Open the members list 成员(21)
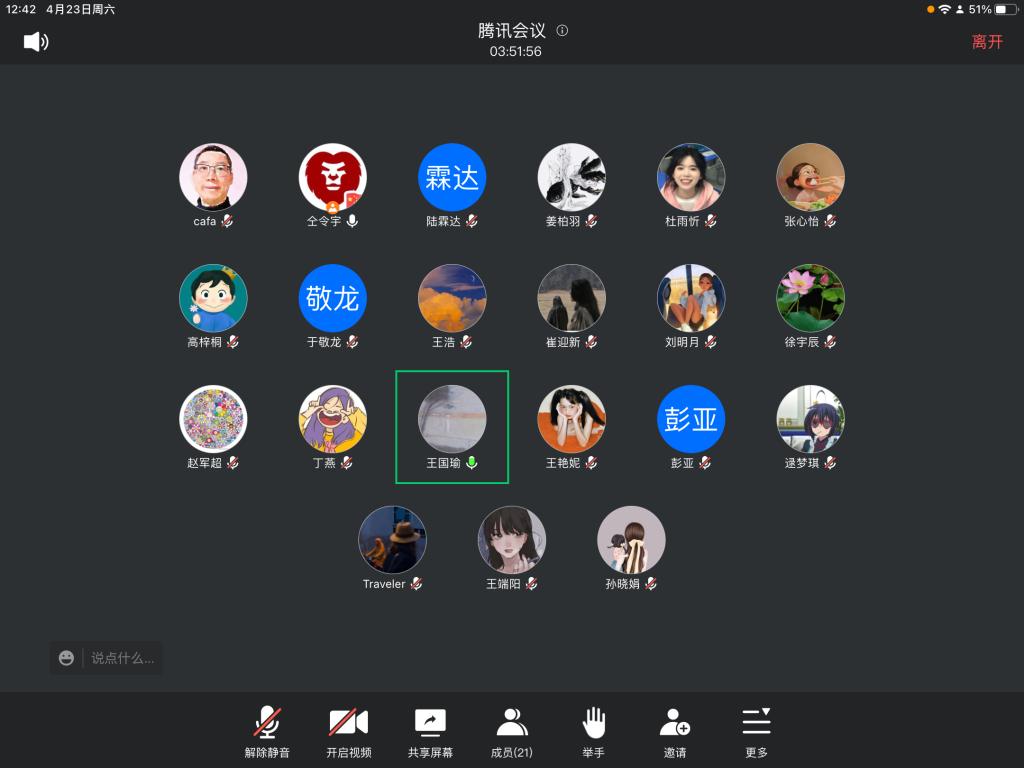This screenshot has width=1024, height=768. pos(511,732)
